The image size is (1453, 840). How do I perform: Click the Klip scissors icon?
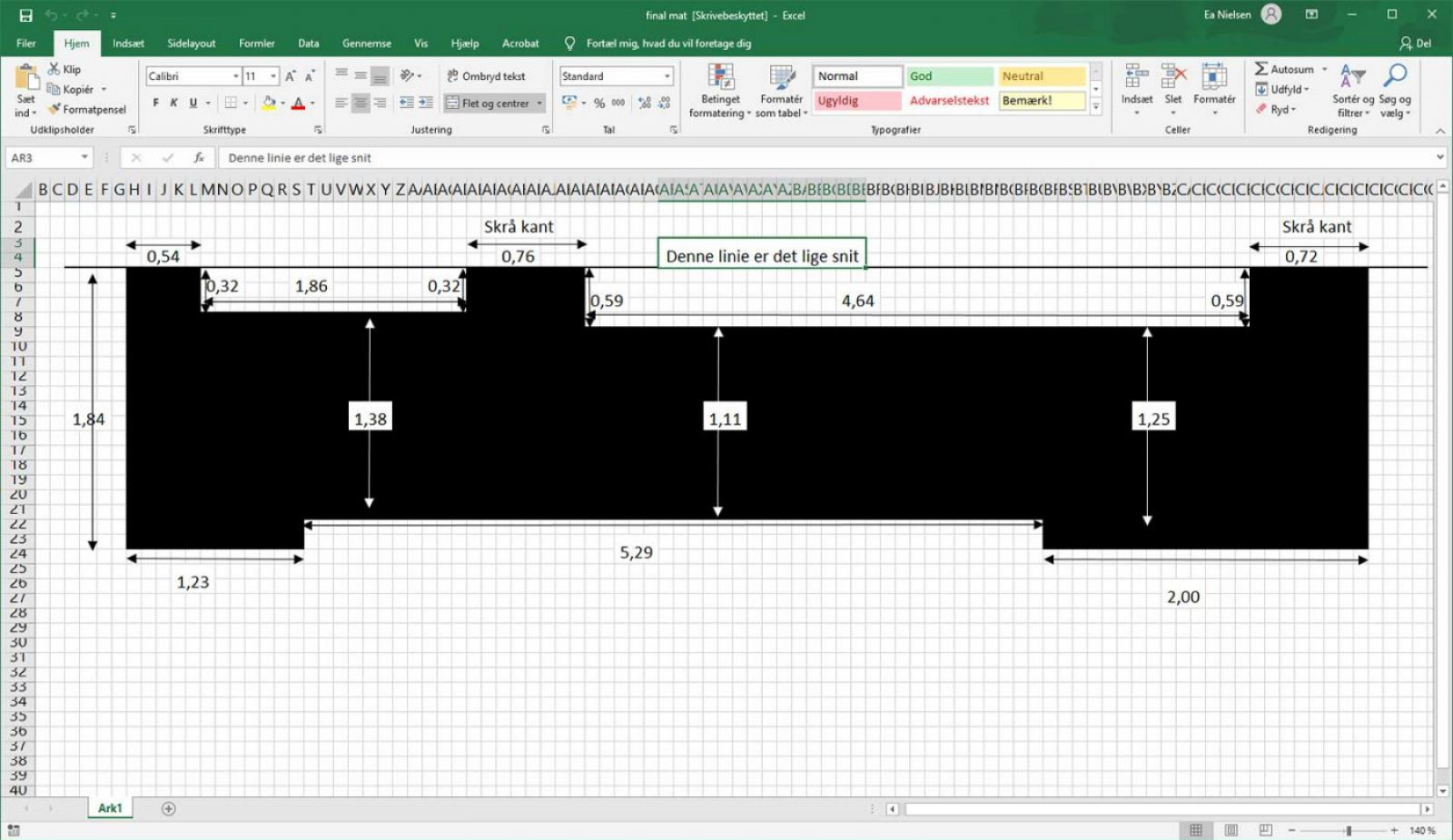[54, 69]
